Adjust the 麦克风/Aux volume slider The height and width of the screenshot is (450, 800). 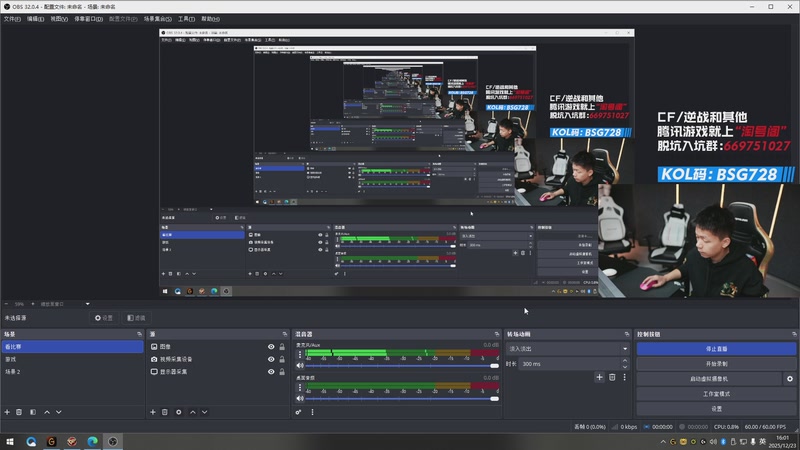click(x=402, y=365)
